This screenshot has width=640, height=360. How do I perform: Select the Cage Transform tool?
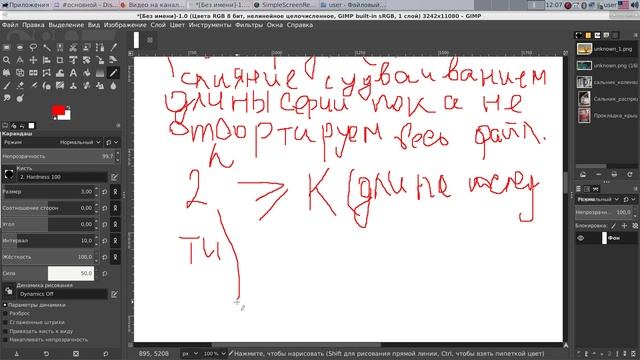click(x=47, y=73)
